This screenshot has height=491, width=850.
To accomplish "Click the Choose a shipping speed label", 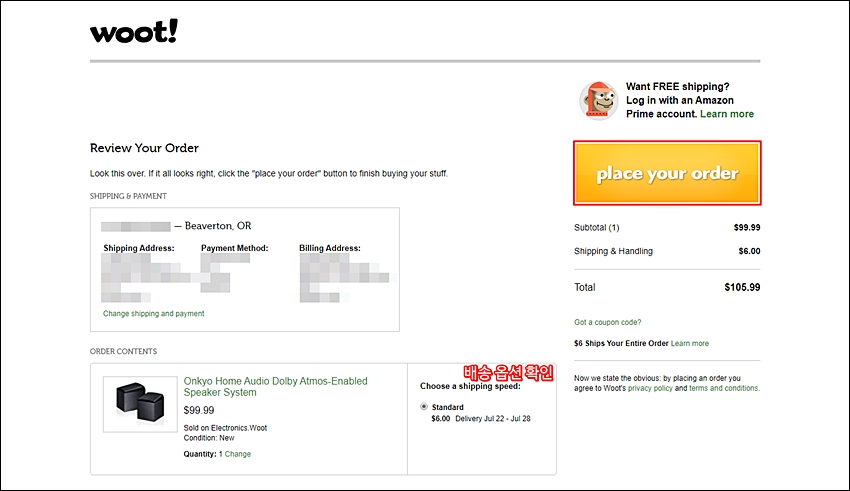I will tap(470, 386).
